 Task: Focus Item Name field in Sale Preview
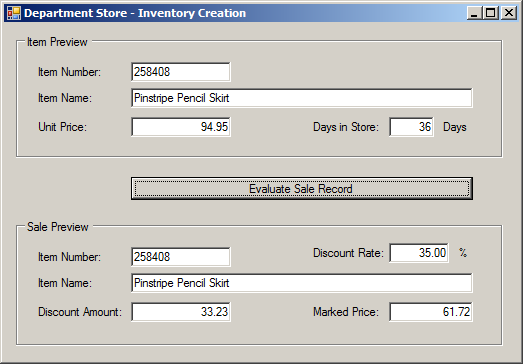(302, 283)
